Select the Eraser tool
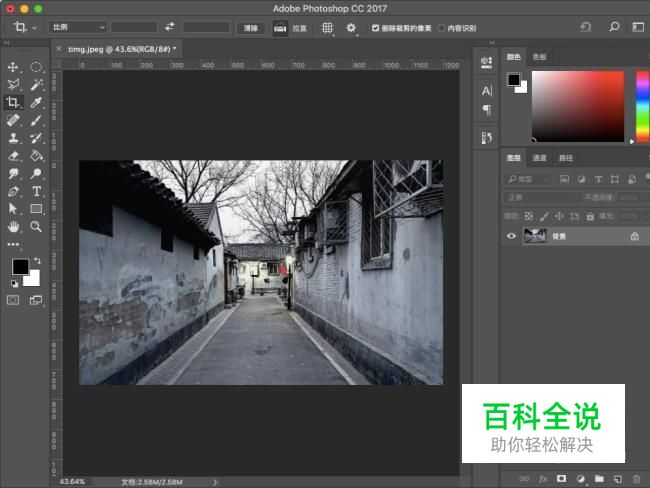Viewport: 650px width, 488px height. click(14, 156)
